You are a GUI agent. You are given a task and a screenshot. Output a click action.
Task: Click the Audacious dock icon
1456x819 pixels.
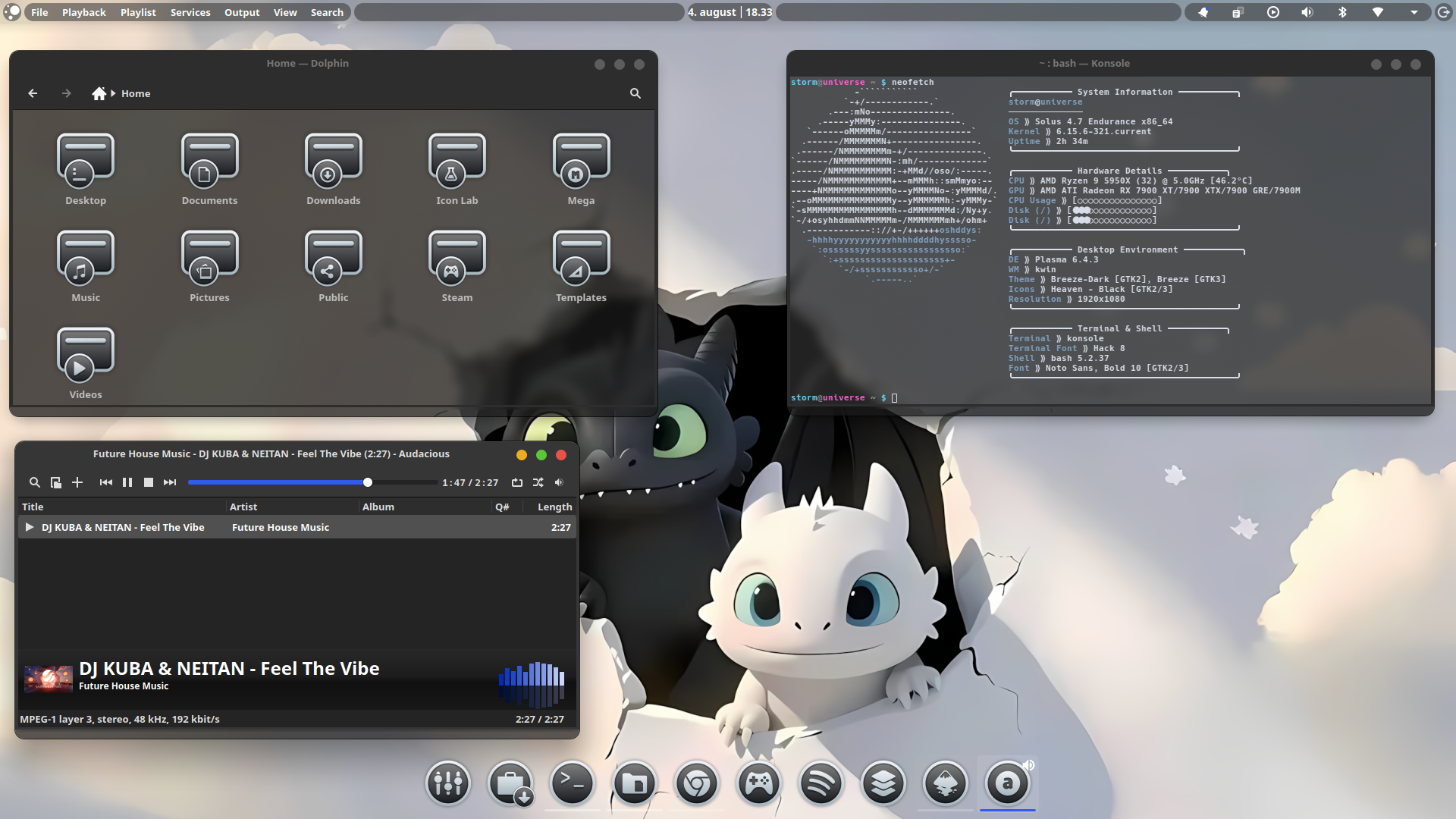(1008, 783)
